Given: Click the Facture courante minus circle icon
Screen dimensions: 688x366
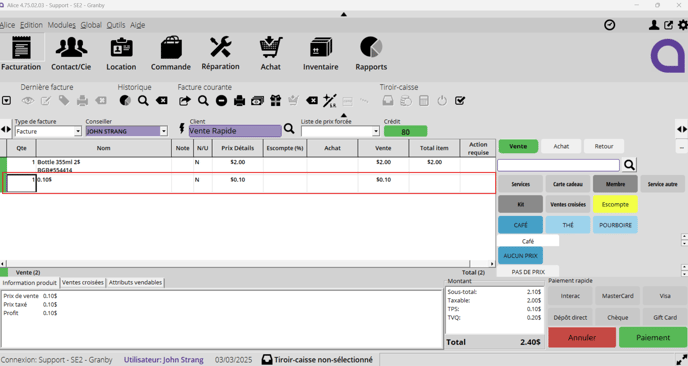Looking at the screenshot, I should click(221, 101).
